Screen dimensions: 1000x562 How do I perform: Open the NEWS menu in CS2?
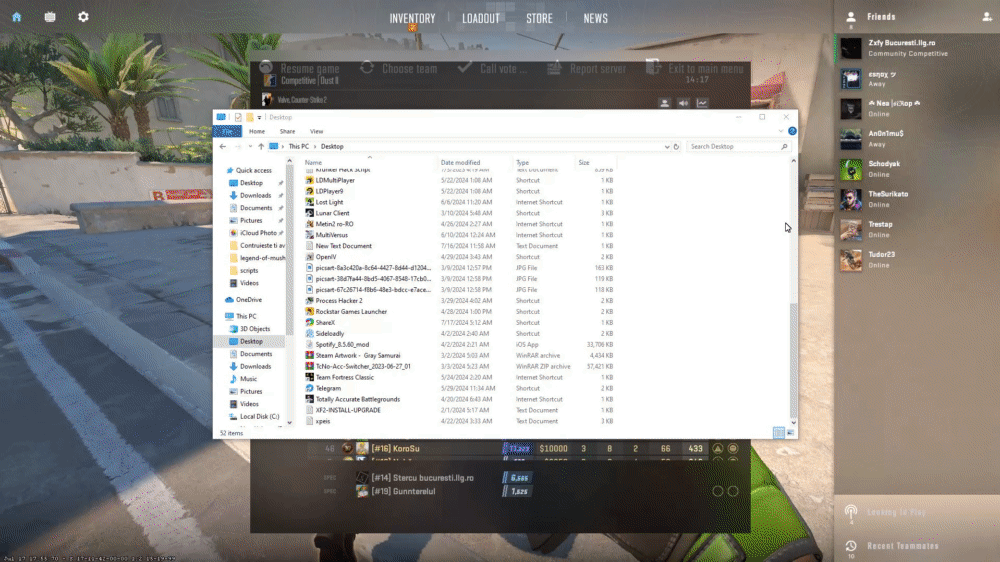coord(596,18)
